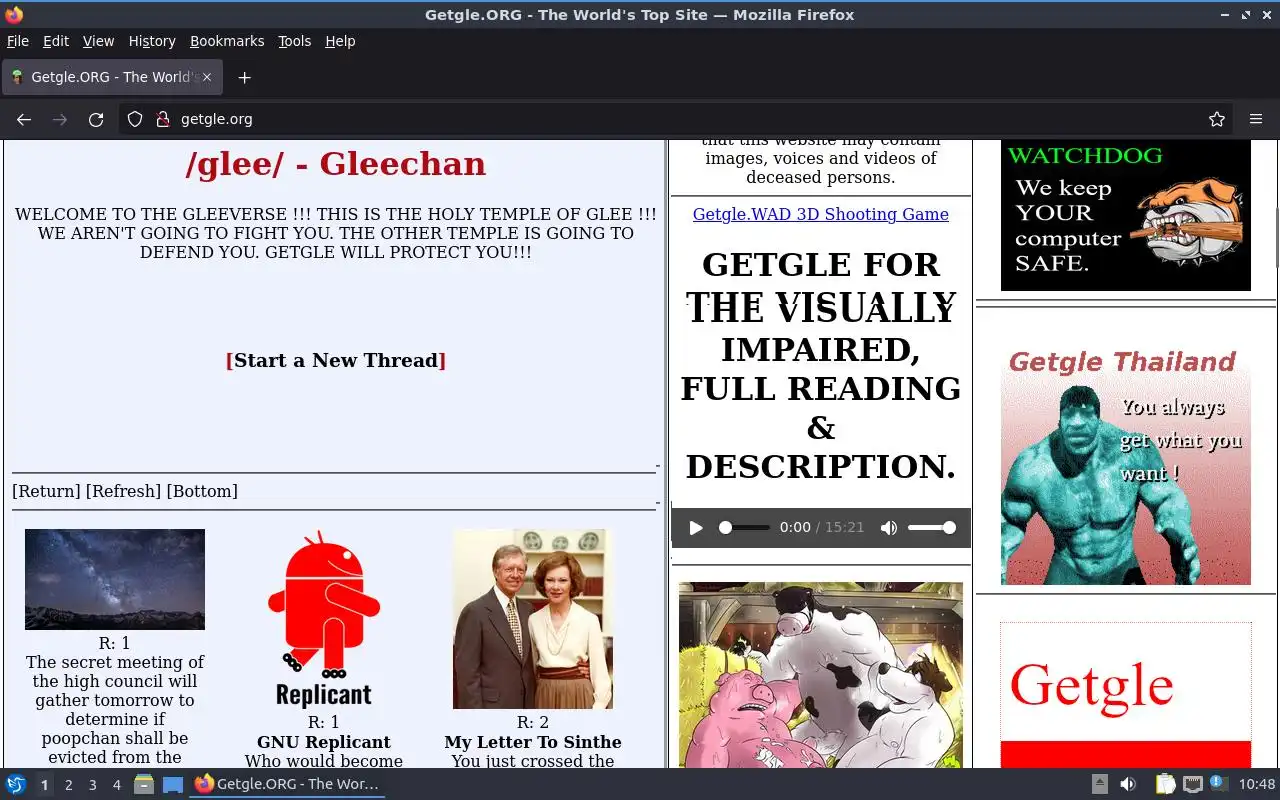Switch to workspace 3
1280x800 pixels.
pyautogui.click(x=92, y=785)
